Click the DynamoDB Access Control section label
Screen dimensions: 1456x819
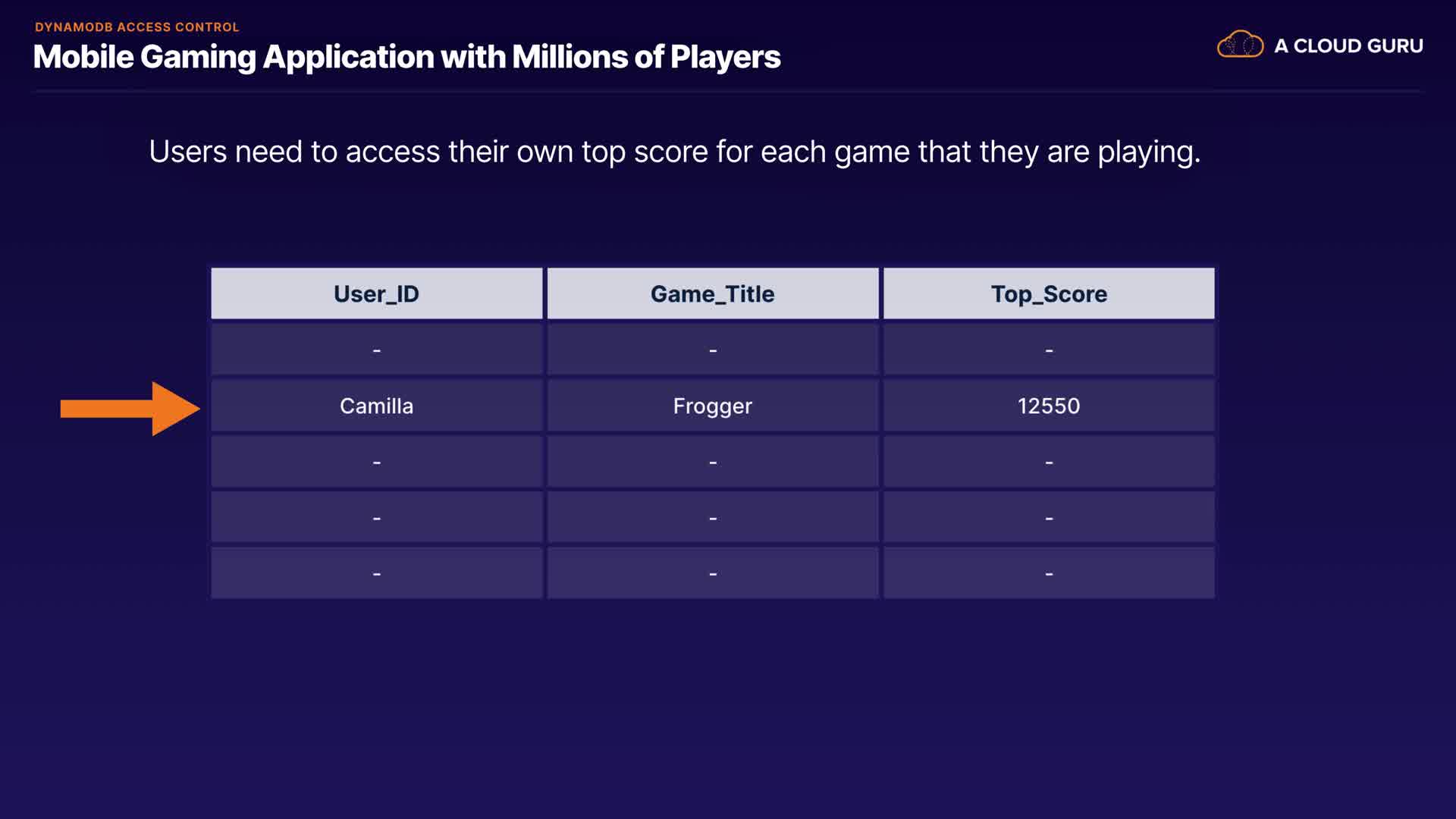click(137, 27)
